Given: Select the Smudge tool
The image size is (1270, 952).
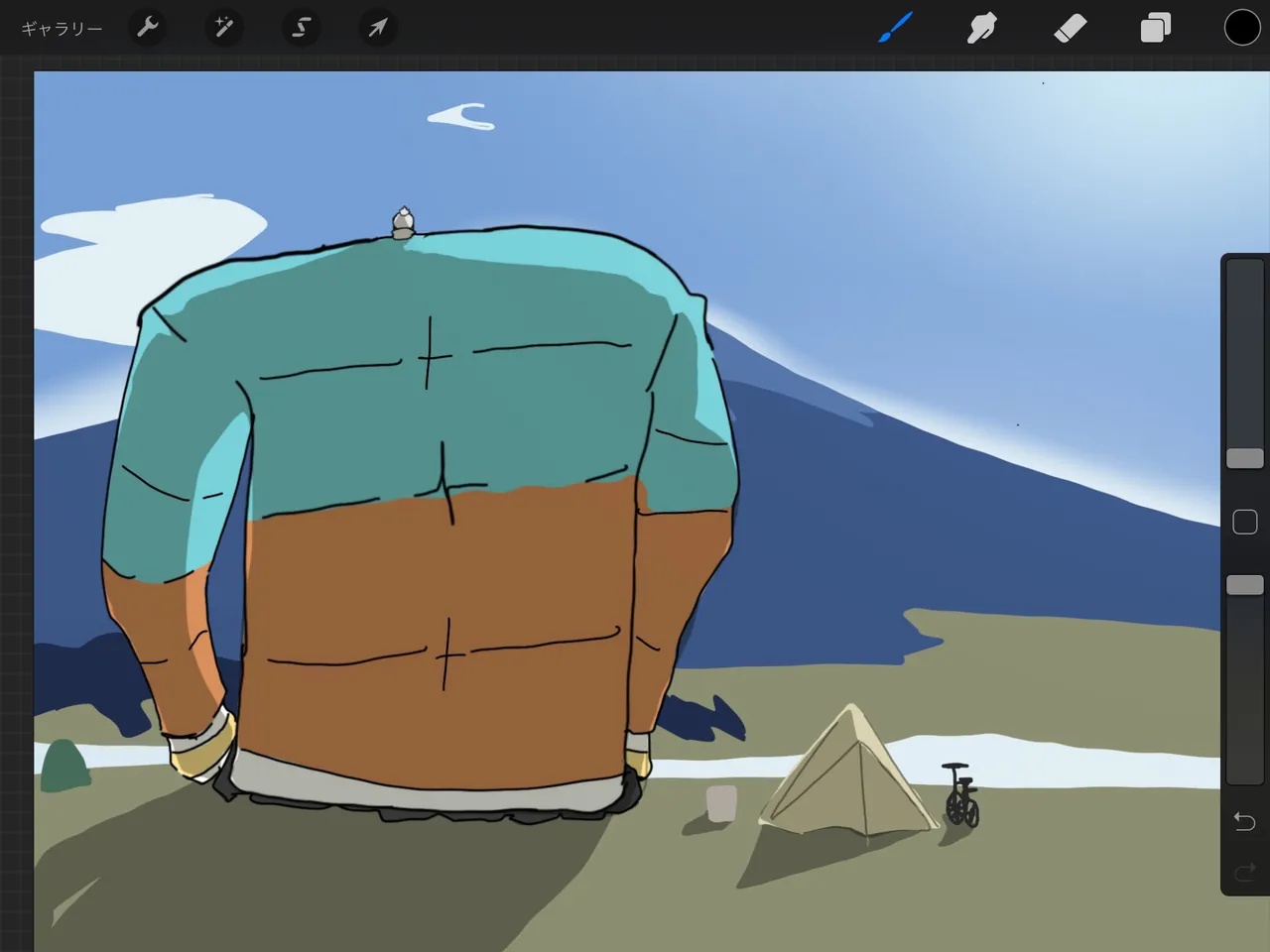Looking at the screenshot, I should [981, 28].
